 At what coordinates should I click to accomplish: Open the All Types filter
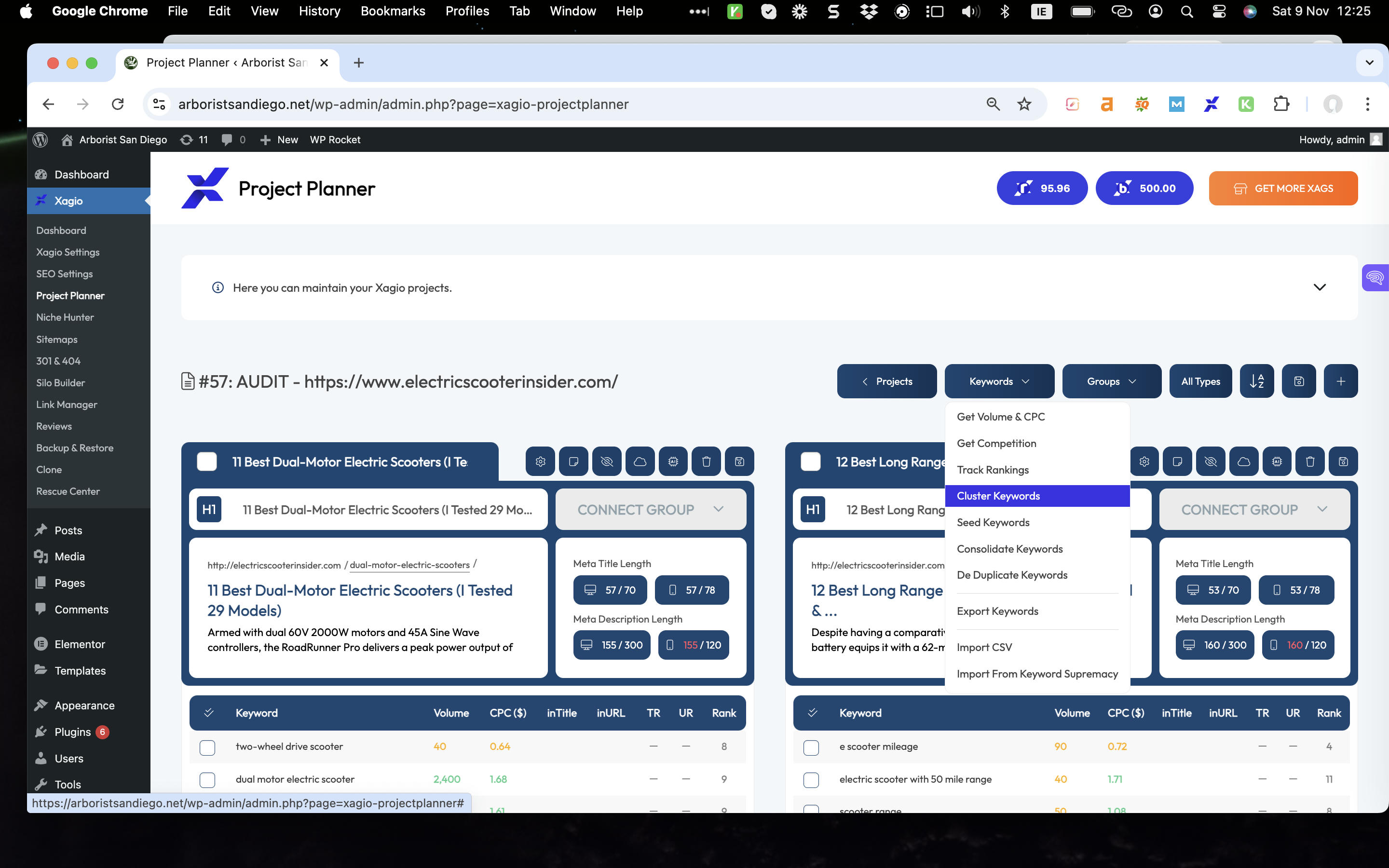(1201, 381)
